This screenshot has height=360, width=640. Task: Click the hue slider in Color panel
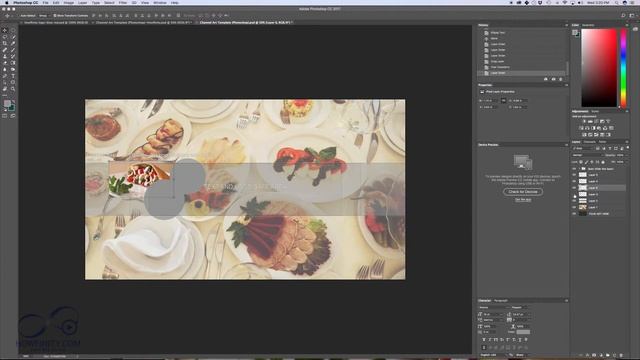623,68
